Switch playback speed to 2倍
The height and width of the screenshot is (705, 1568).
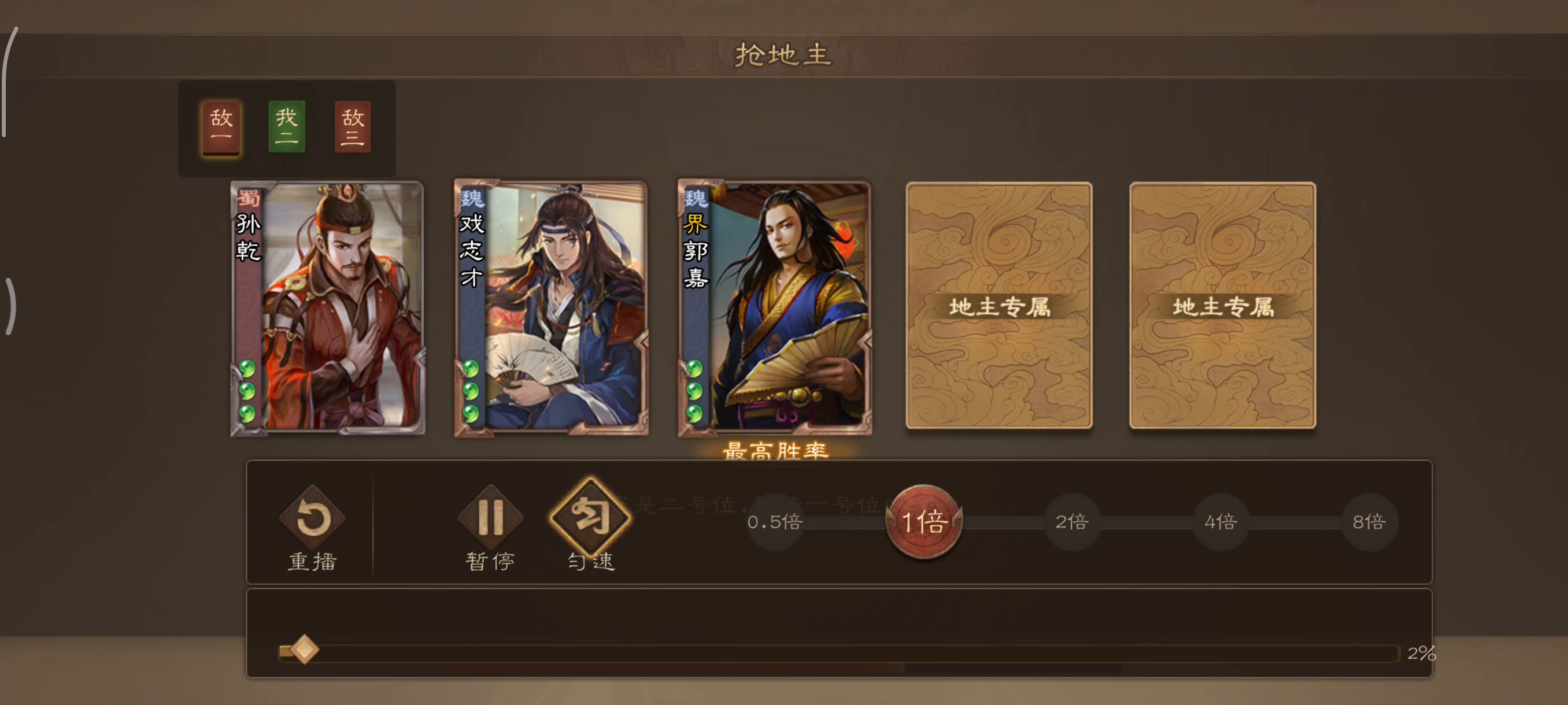1072,522
